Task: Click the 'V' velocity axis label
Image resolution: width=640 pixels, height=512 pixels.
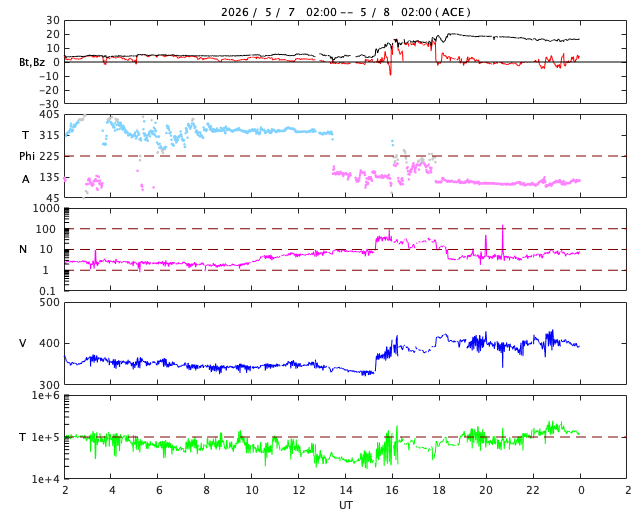Action: 23,343
